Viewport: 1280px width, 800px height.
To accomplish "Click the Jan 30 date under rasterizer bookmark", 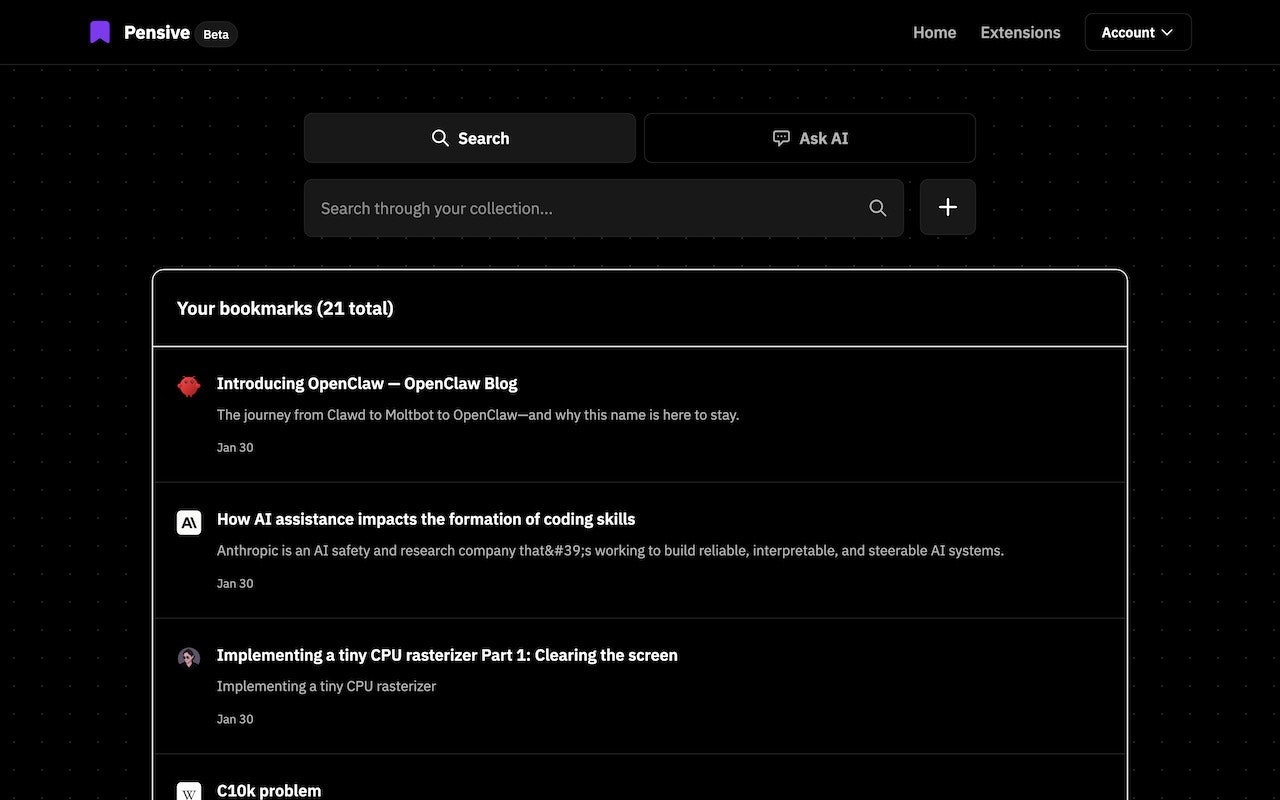I will 235,720.
